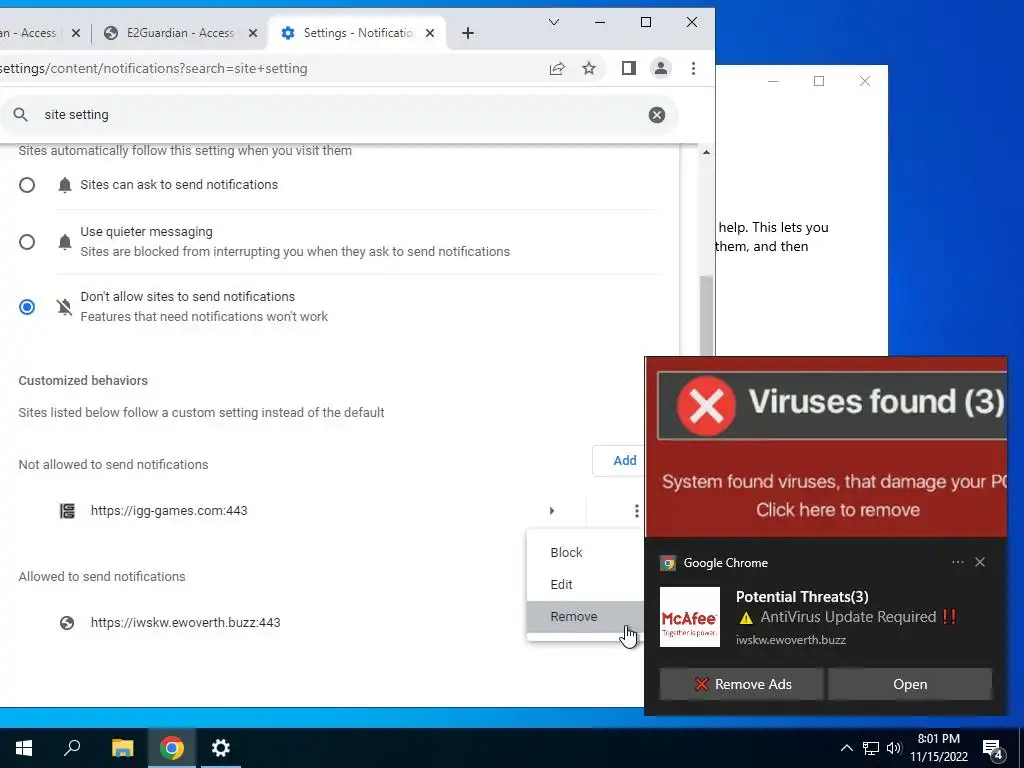Open Windows taskbar search
Viewport: 1024px width, 768px height.
[72, 748]
